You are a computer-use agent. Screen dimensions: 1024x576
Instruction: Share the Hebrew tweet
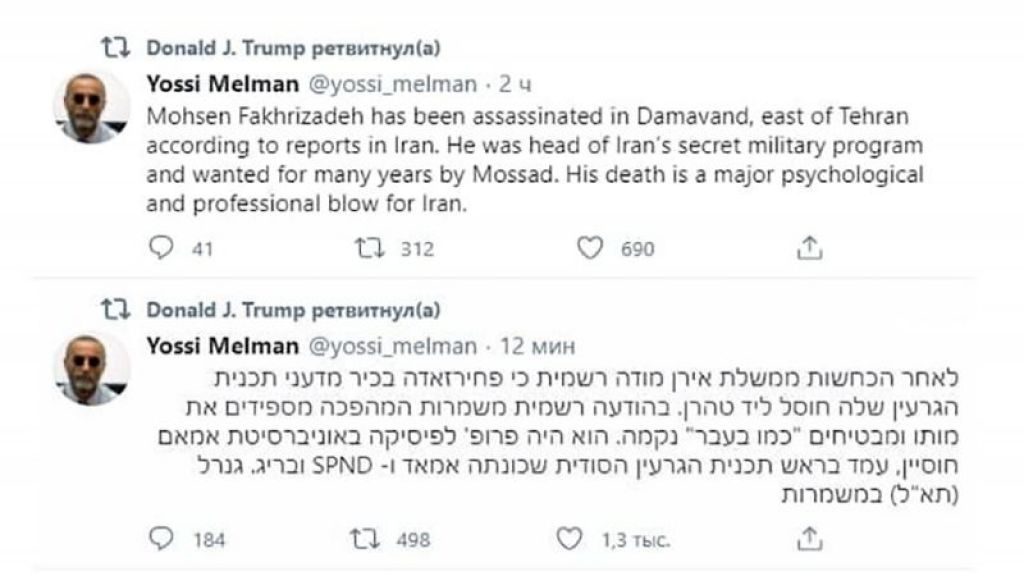[x=811, y=540]
